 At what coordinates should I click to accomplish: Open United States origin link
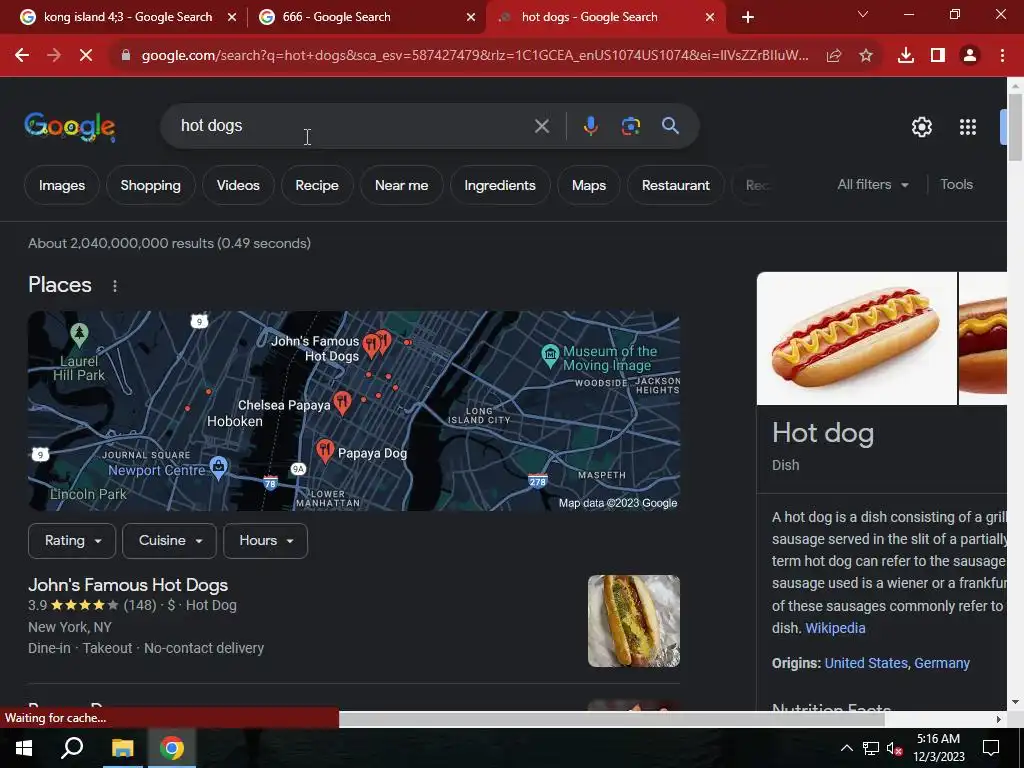[x=866, y=664]
